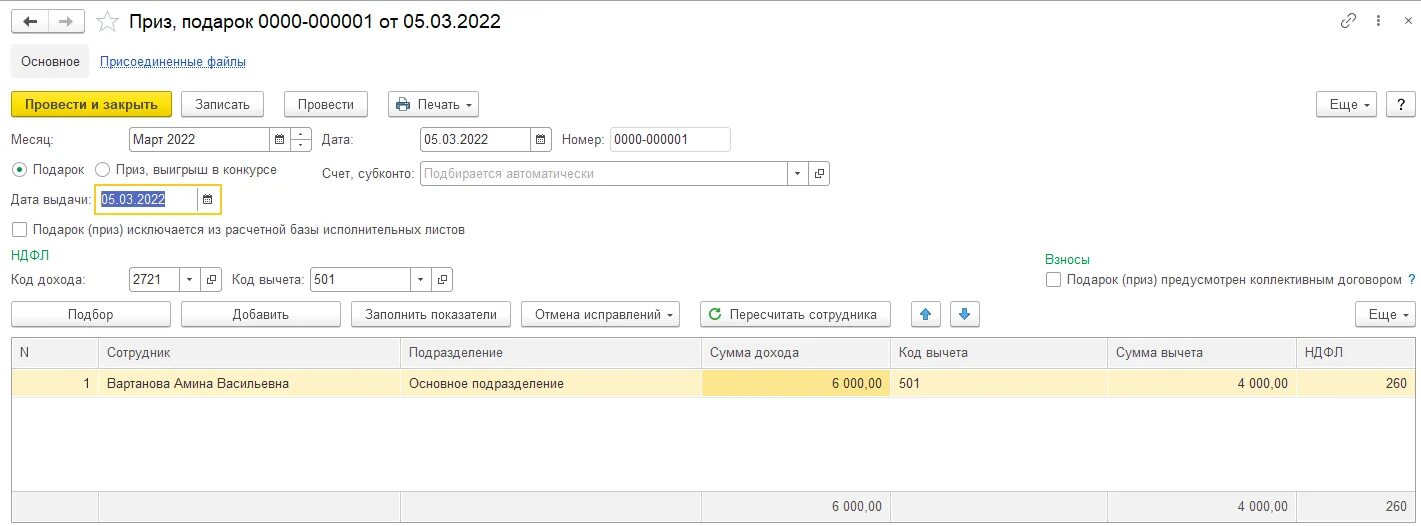Screen dimensions: 1421x526
Task: Open Код вычета 501 details icon
Action: [x=442, y=280]
